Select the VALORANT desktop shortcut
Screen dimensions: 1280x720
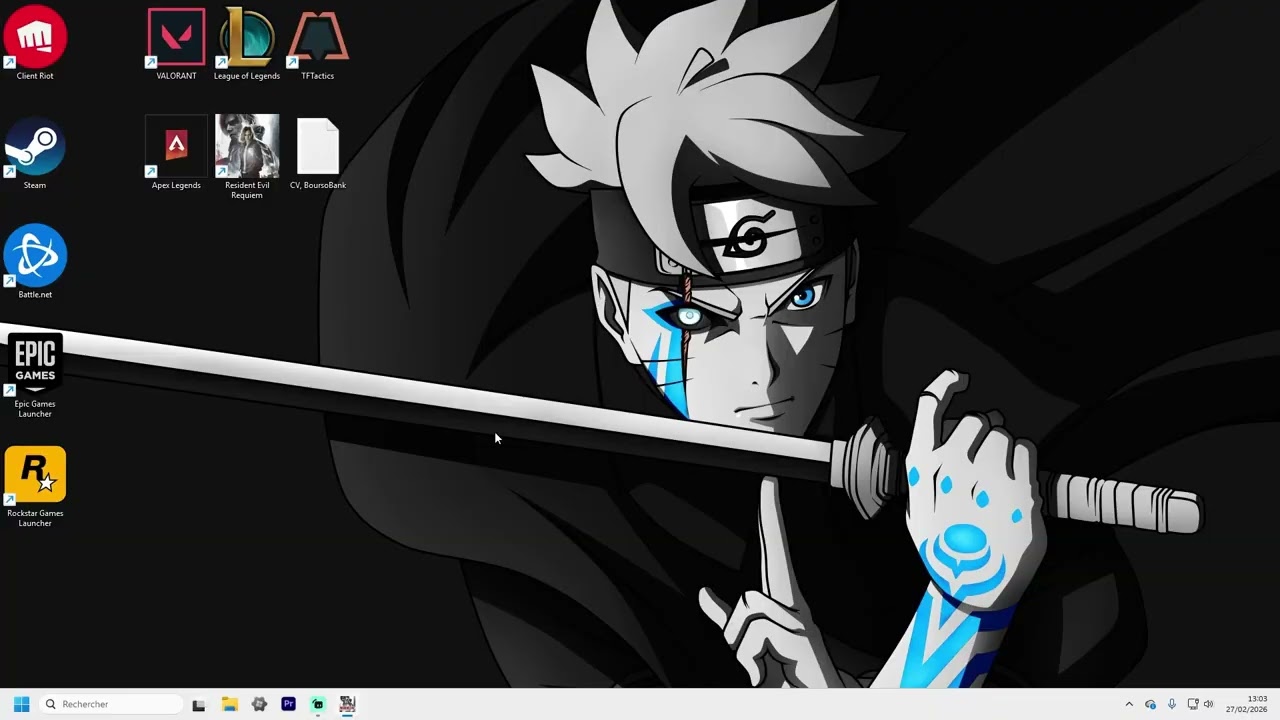point(176,44)
